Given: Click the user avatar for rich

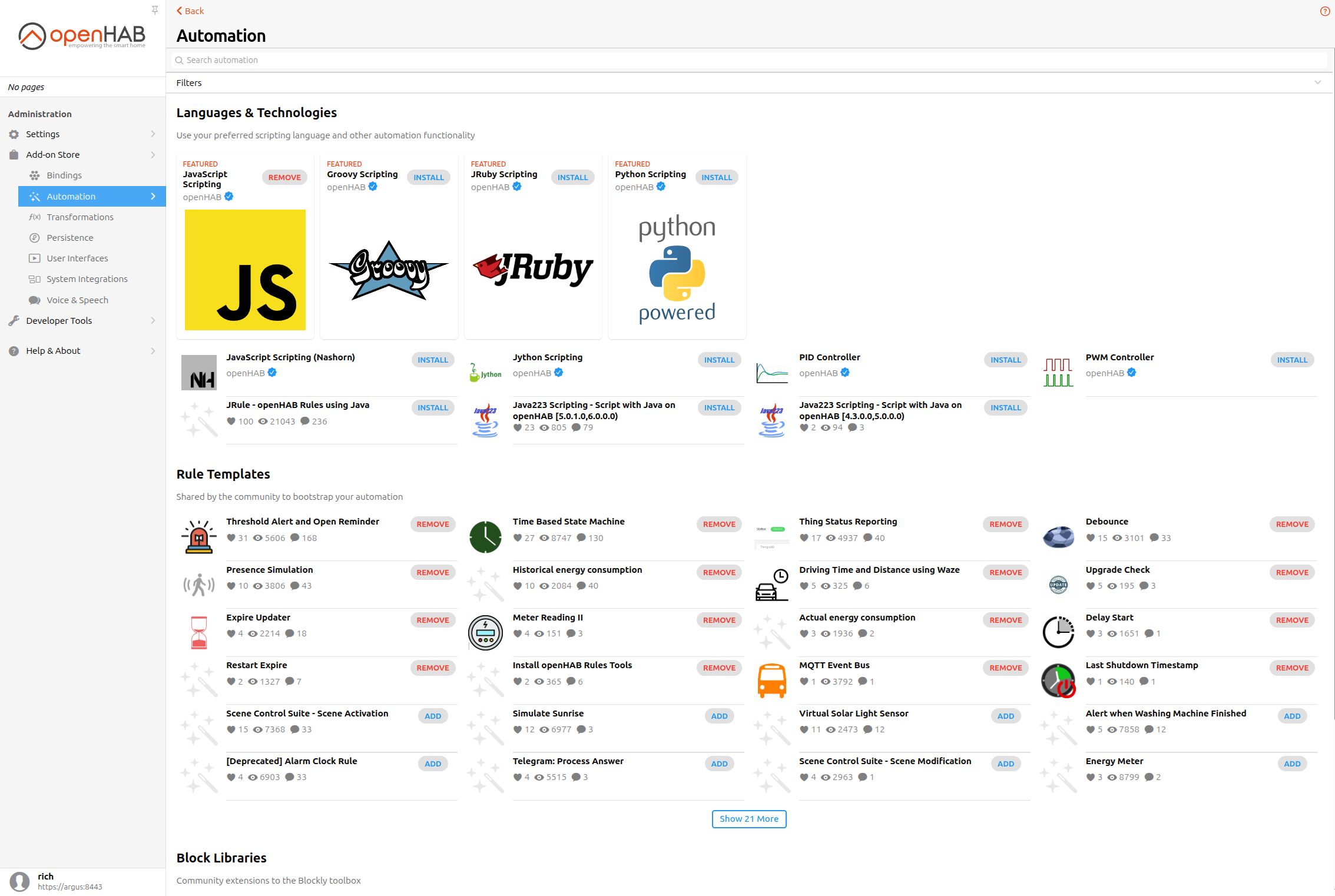Looking at the screenshot, I should (x=20, y=881).
